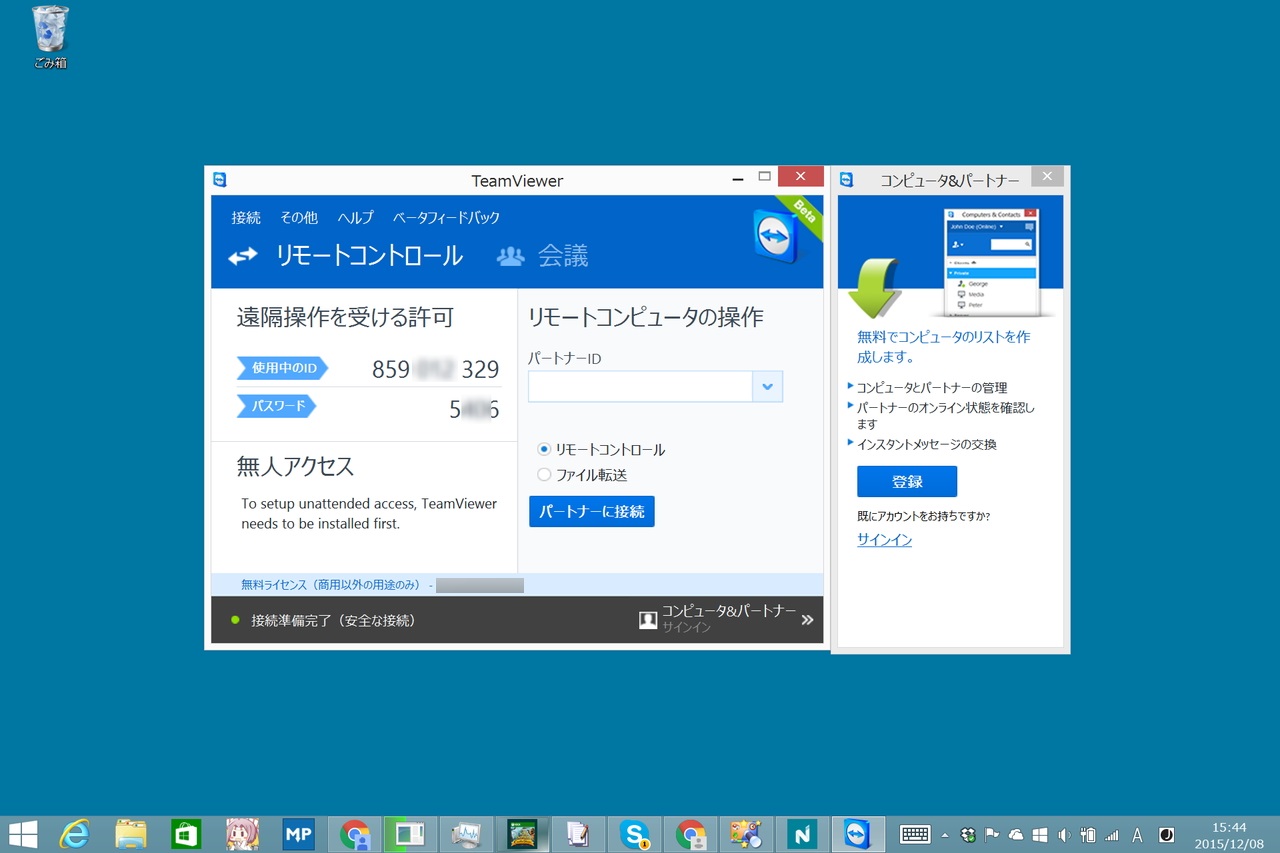The height and width of the screenshot is (853, 1280).
Task: Open the 接続 menu
Action: (246, 217)
